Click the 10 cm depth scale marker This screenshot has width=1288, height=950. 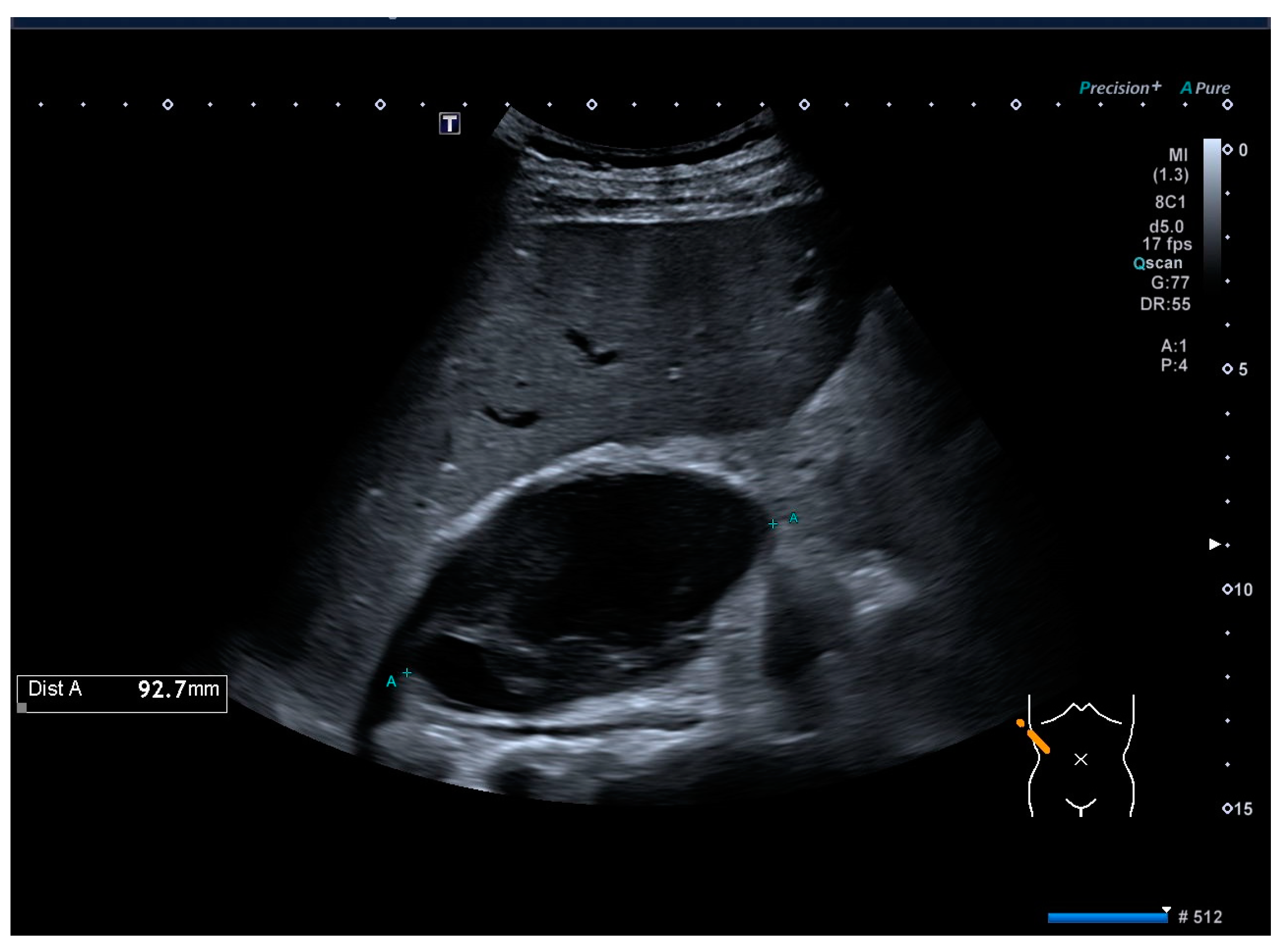1237,590
